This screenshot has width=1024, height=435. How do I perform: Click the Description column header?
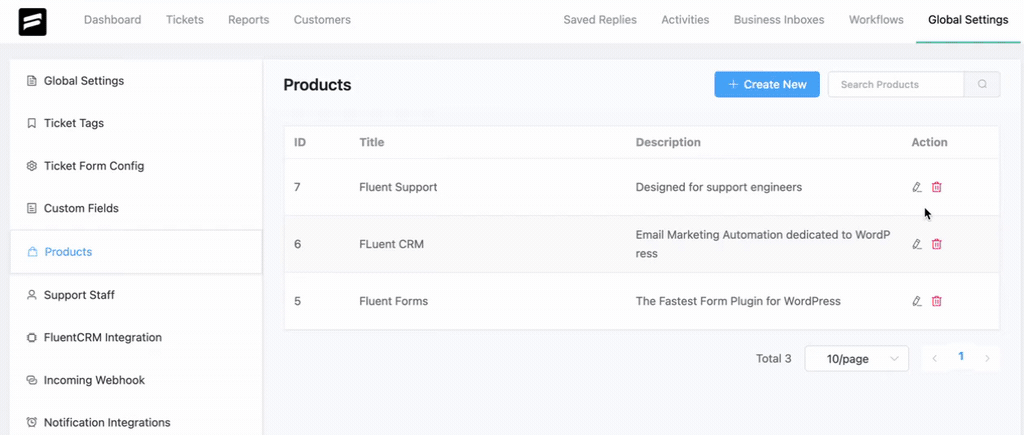[x=668, y=142]
